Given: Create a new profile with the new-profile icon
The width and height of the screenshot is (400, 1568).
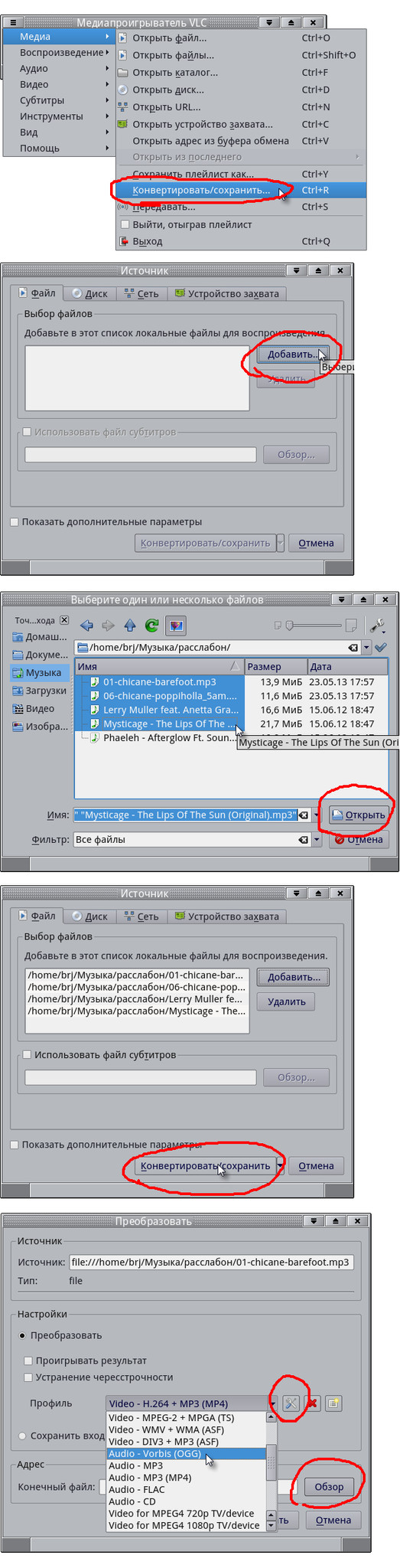Looking at the screenshot, I should 333,1403.
